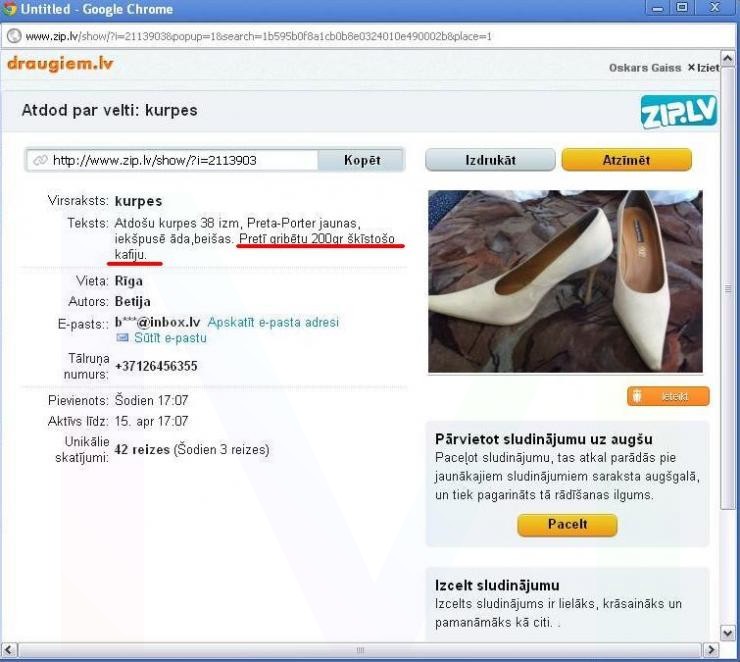740x662 pixels.
Task: Click the X Iziet logout icon
Action: [x=691, y=67]
